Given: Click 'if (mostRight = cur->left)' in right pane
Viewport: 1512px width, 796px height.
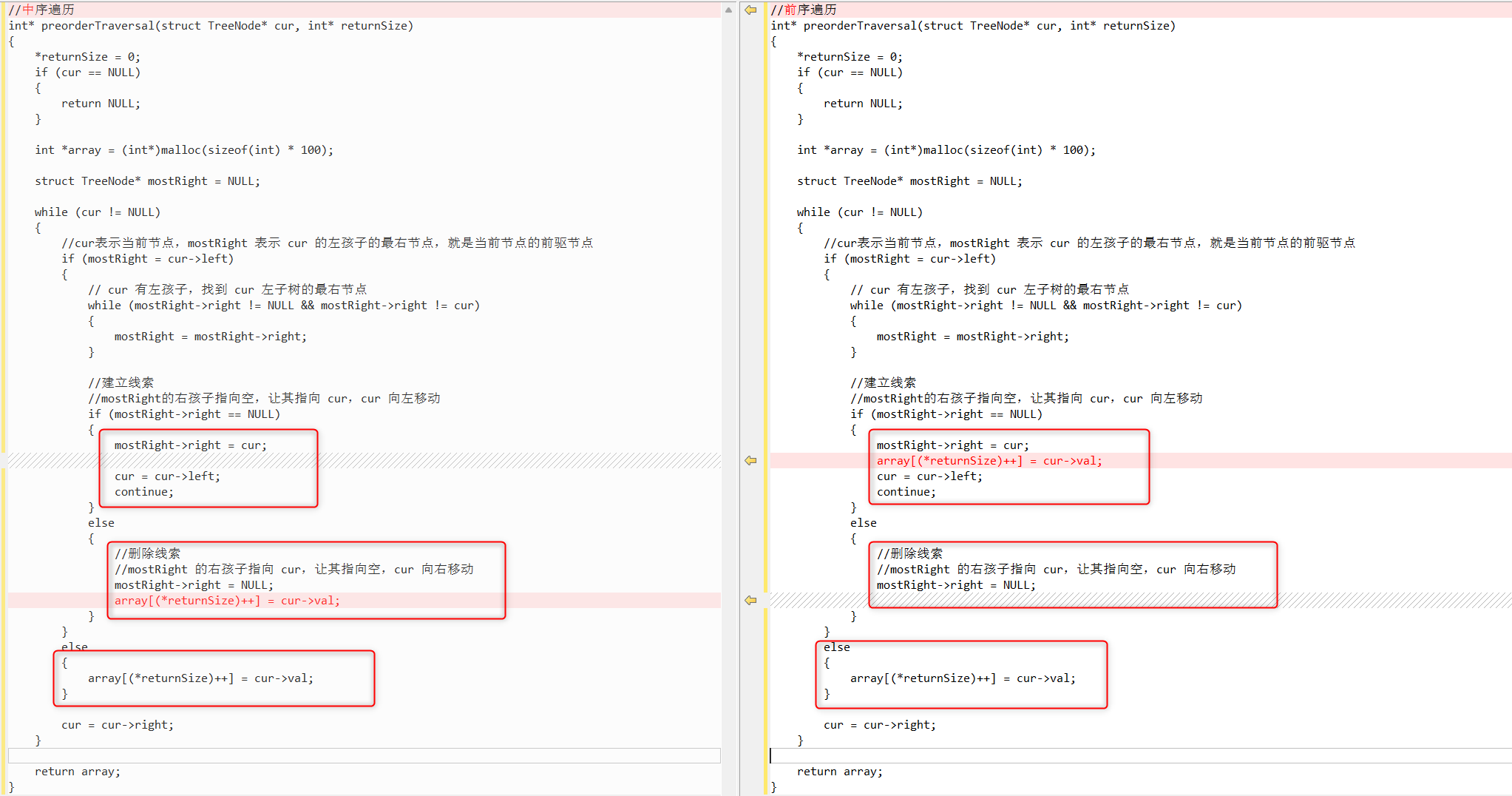Looking at the screenshot, I should click(910, 259).
